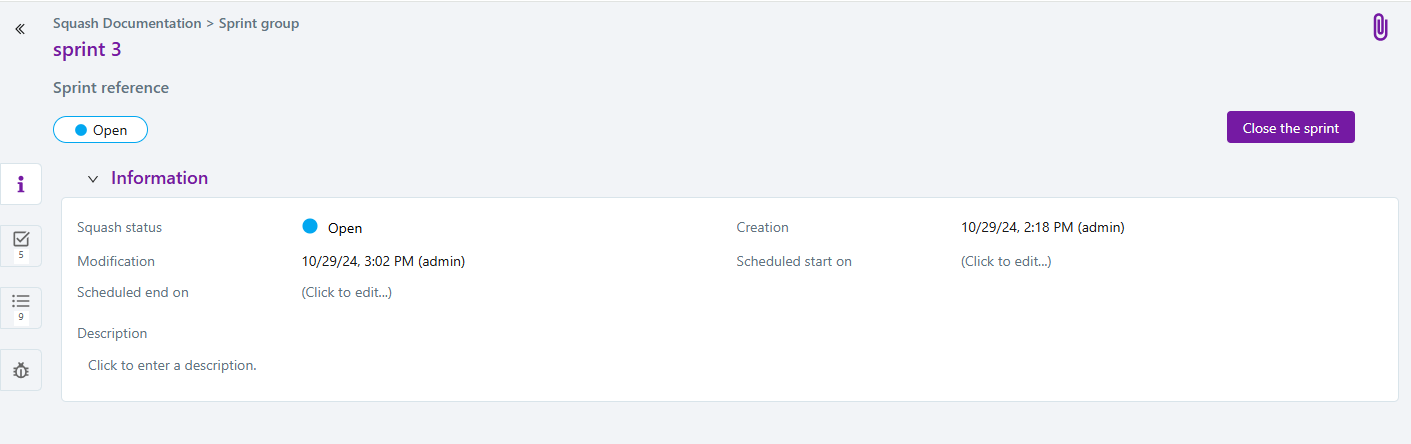Click the Sprint group breadcrumb
Image resolution: width=1411 pixels, height=444 pixels.
(259, 23)
